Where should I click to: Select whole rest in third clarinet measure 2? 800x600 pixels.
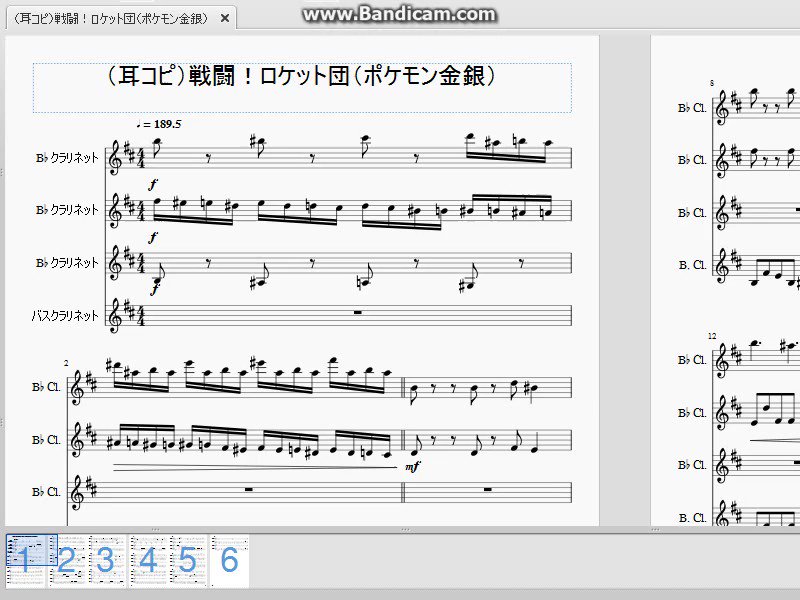pyautogui.click(x=248, y=489)
